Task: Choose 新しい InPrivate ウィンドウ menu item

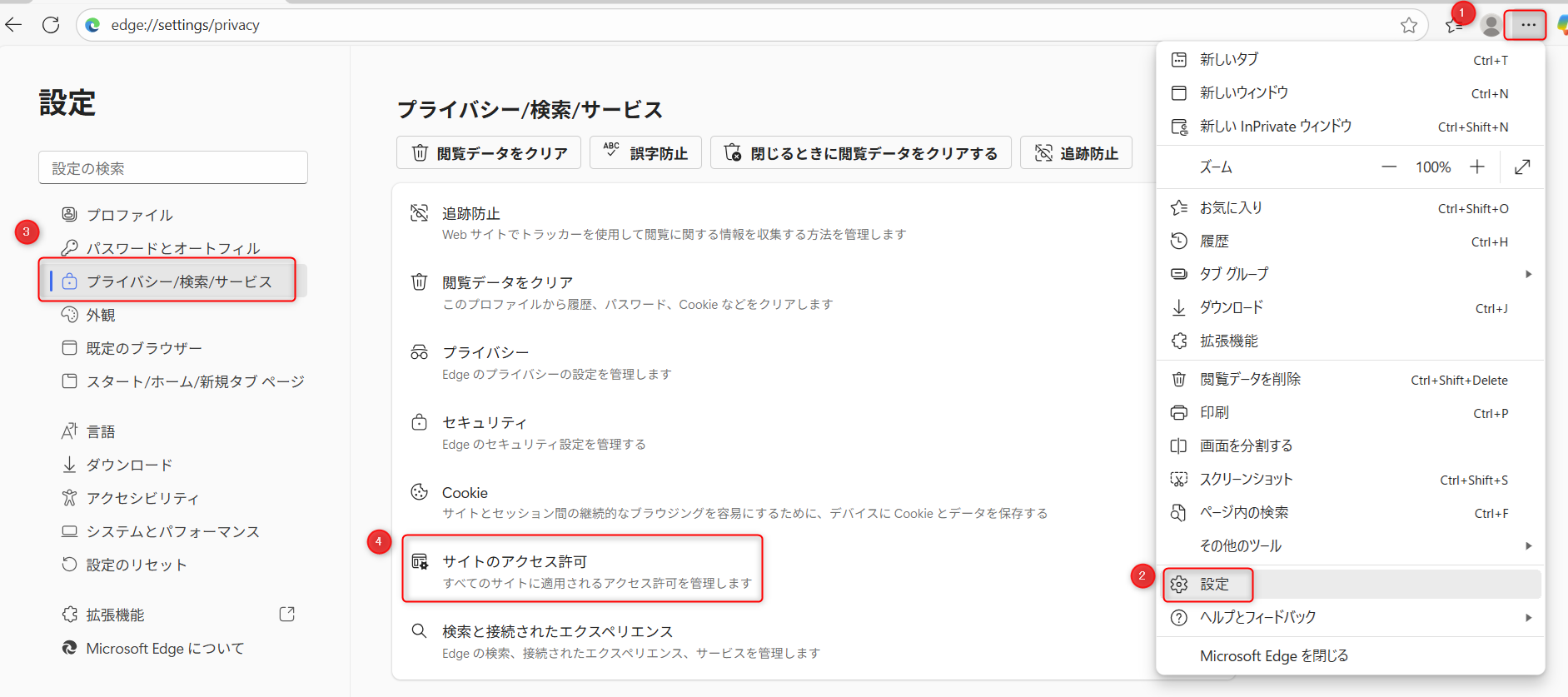Action: pos(1275,127)
